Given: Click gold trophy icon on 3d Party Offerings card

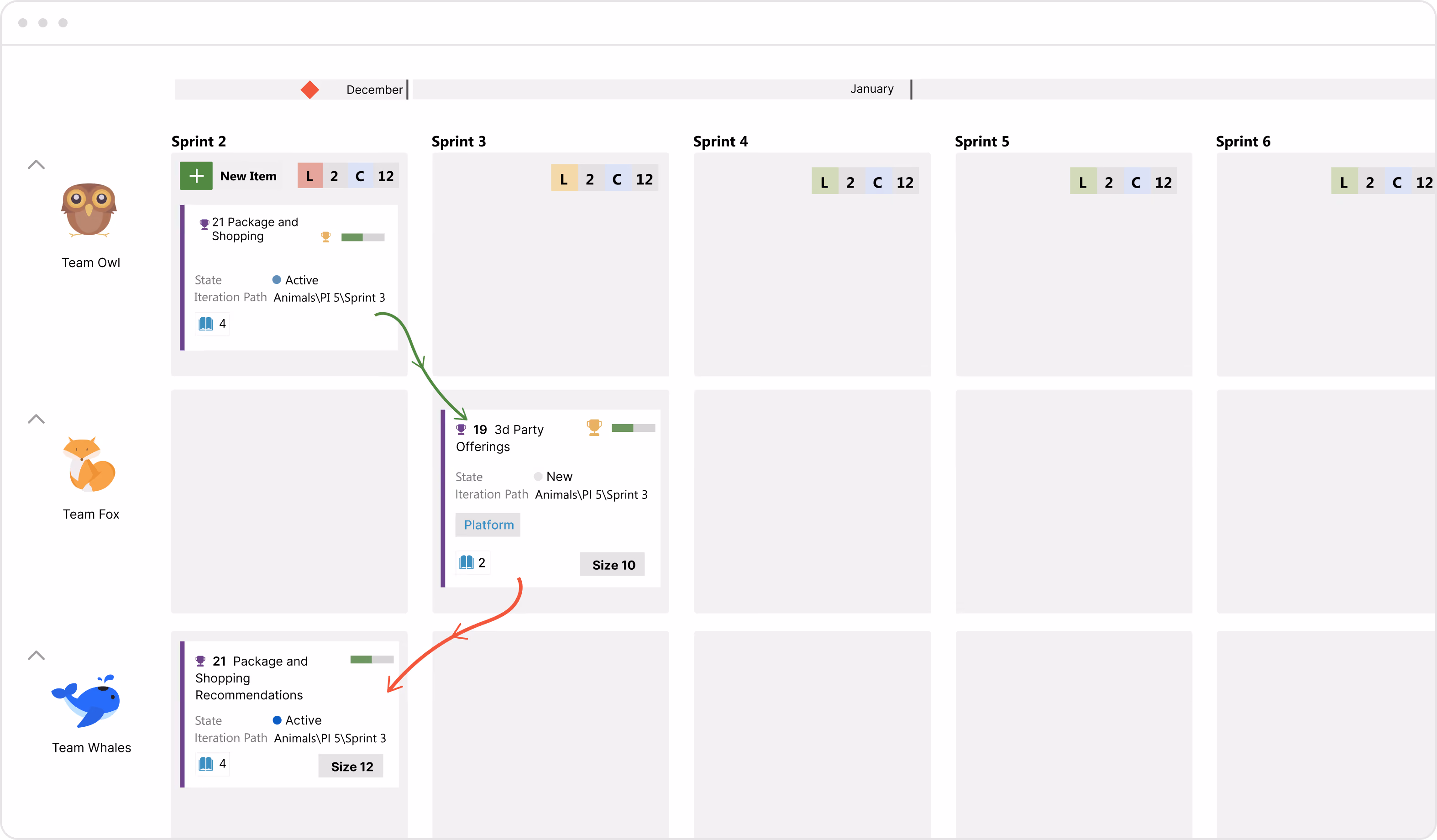Looking at the screenshot, I should click(594, 428).
